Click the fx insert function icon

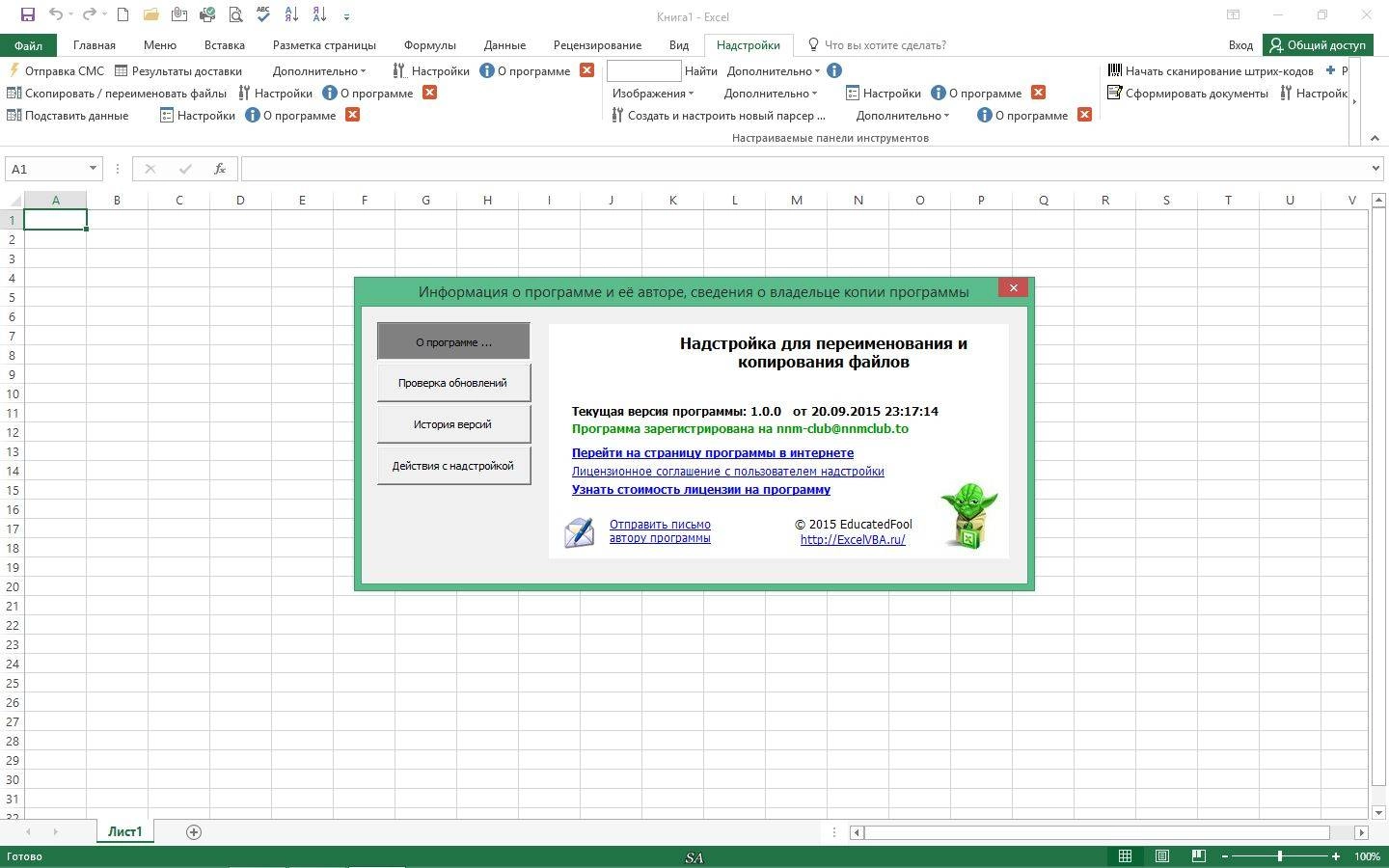(x=220, y=169)
